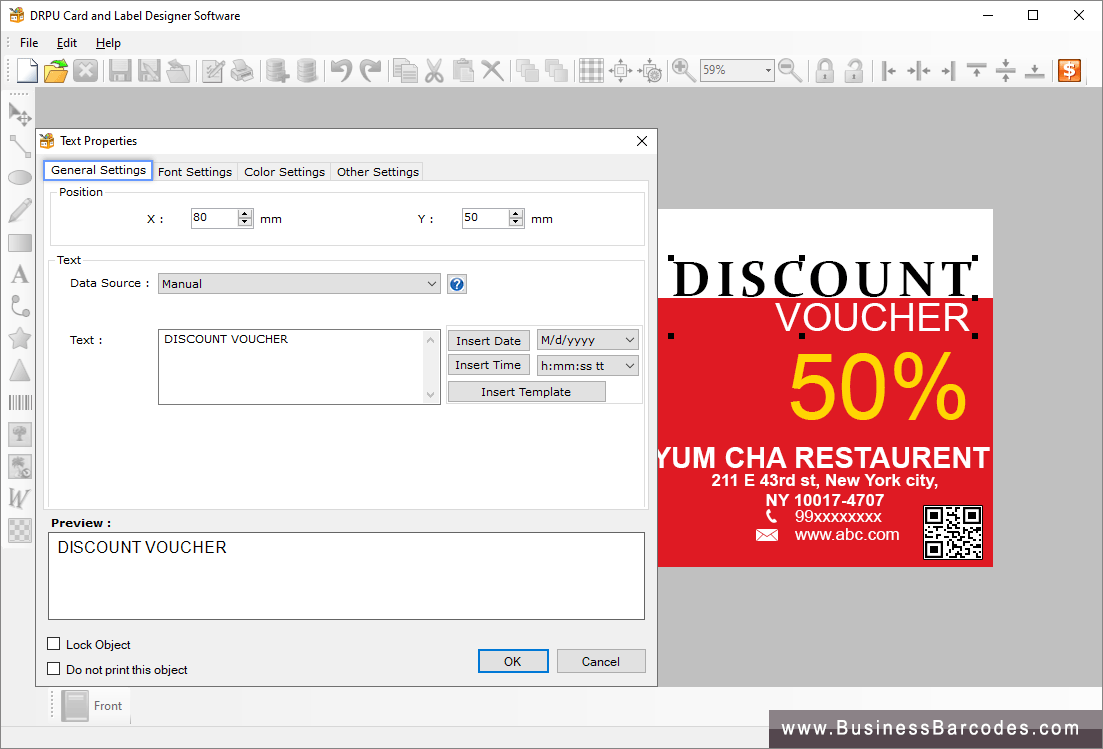The width and height of the screenshot is (1103, 749).
Task: Click the X position input field
Action: pos(215,218)
